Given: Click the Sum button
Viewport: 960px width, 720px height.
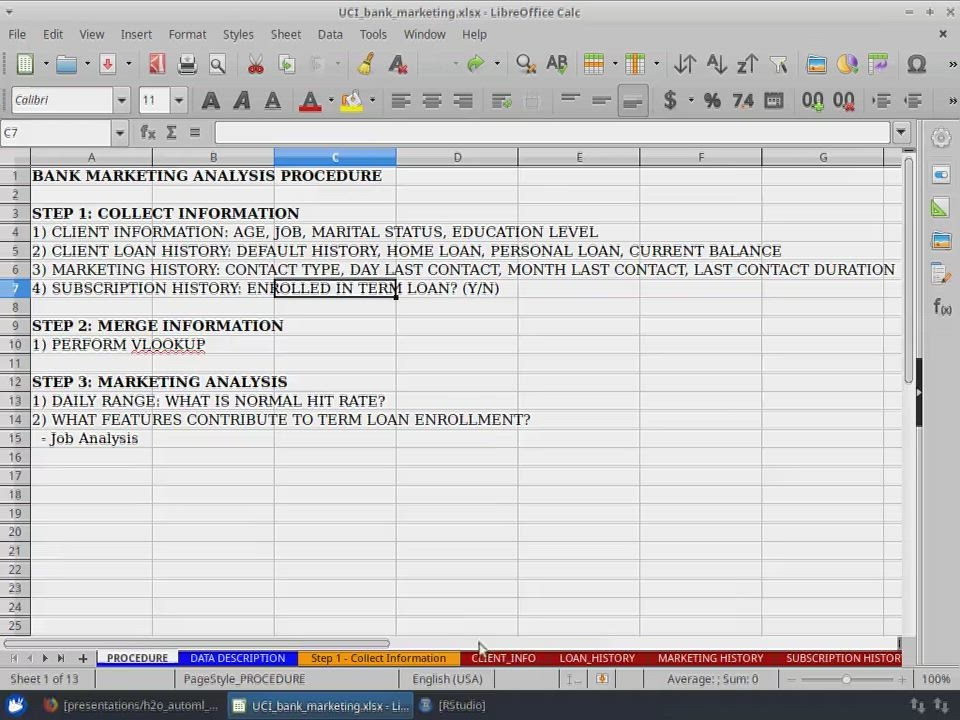Looking at the screenshot, I should pyautogui.click(x=171, y=132).
